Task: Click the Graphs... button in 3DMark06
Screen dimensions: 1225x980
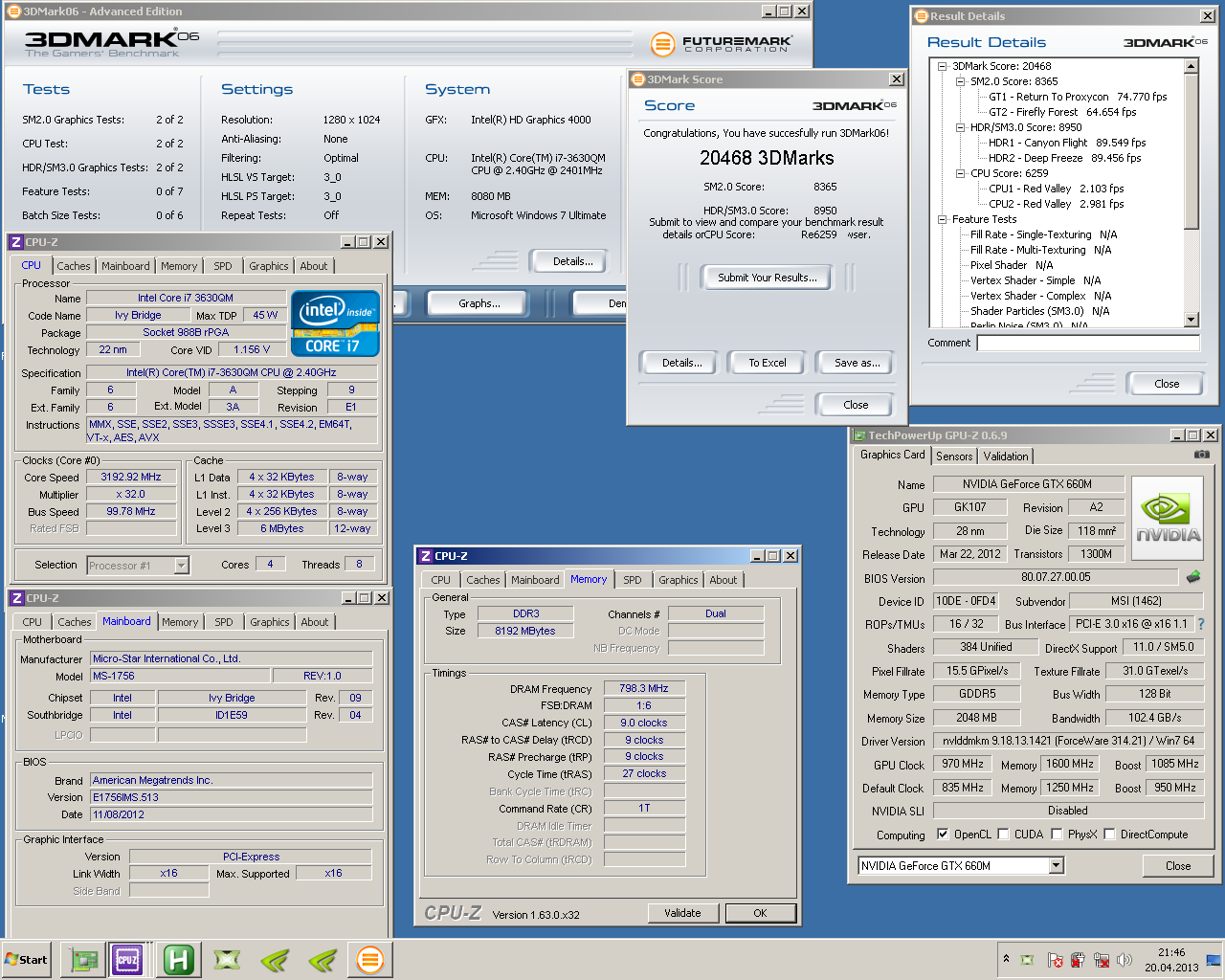Action: (479, 303)
